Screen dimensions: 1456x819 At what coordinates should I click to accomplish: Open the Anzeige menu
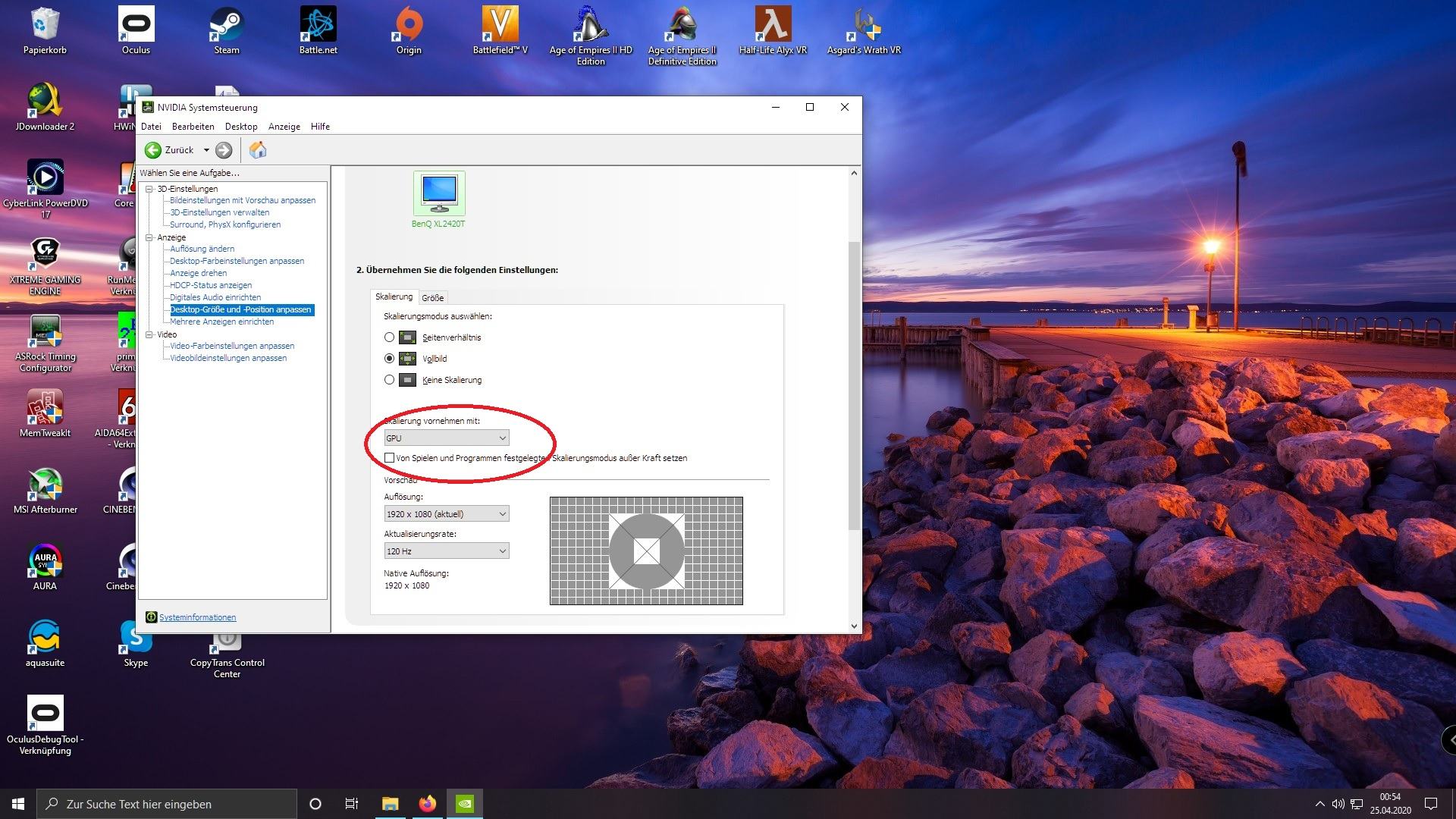[284, 127]
